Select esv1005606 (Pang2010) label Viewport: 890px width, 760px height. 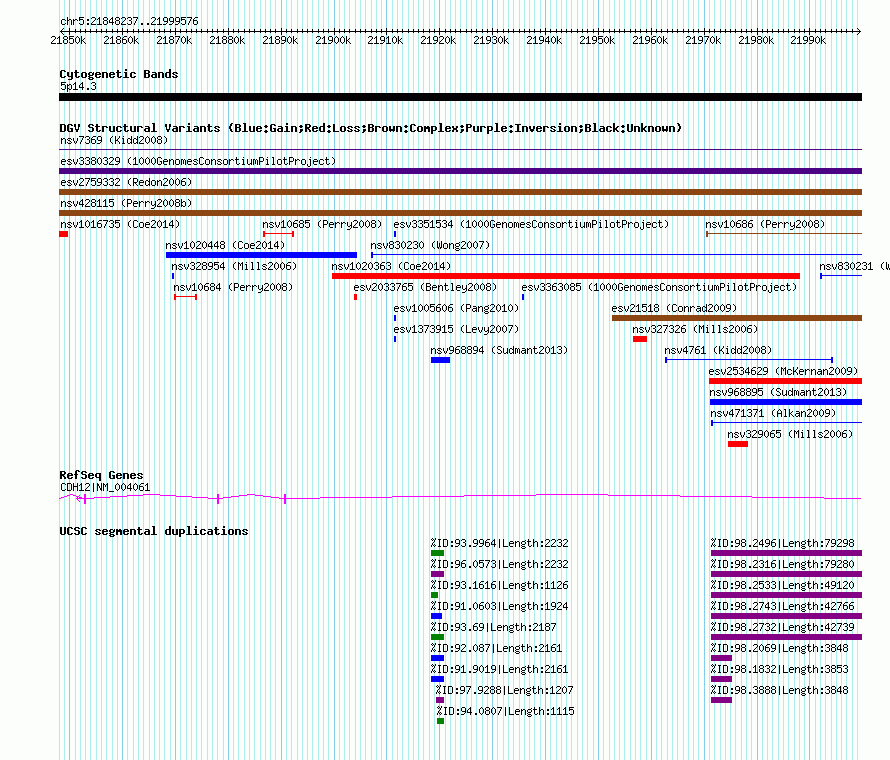(456, 308)
